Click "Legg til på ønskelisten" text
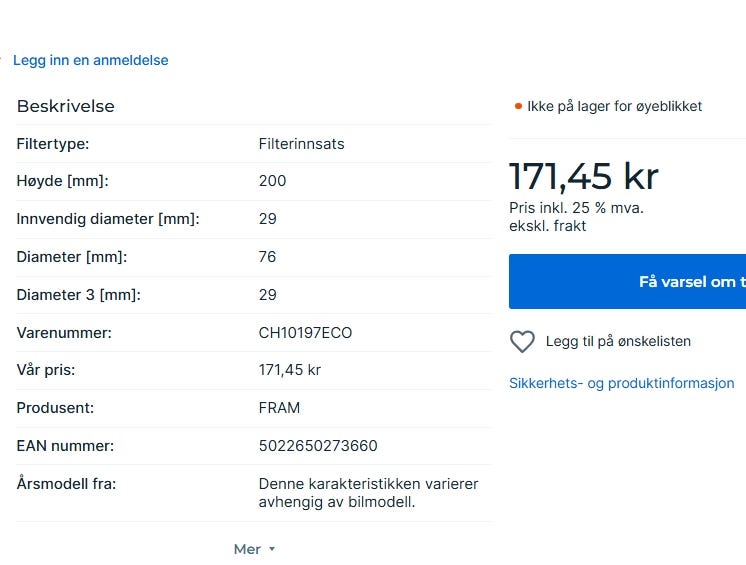The image size is (746, 565). 618,341
